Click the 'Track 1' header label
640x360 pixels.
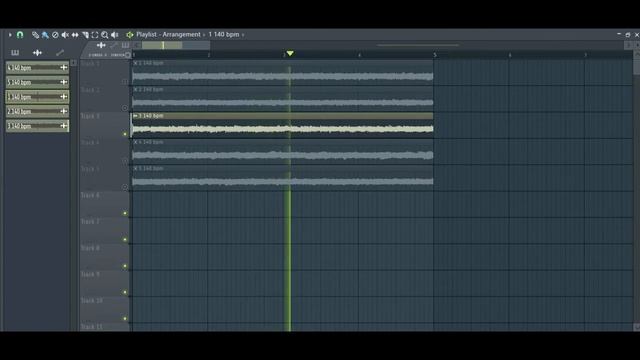coord(90,64)
